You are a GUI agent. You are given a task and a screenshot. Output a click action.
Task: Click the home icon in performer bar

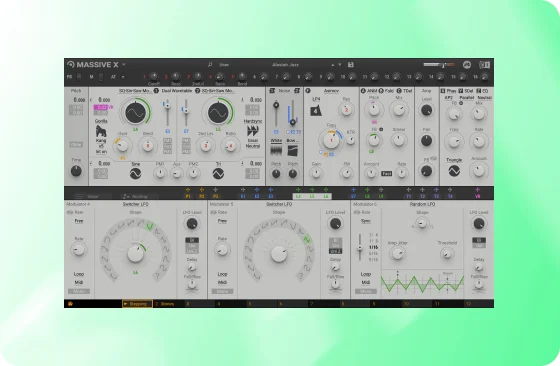click(70, 304)
